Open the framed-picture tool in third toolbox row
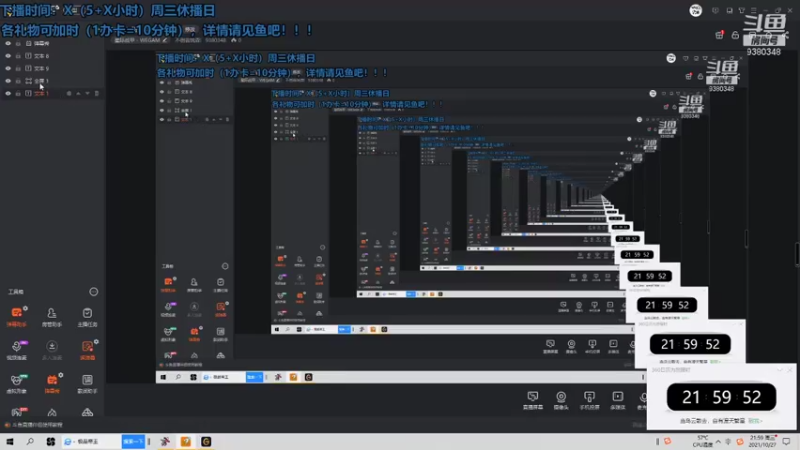Image resolution: width=800 pixels, height=450 pixels. [x=87, y=383]
